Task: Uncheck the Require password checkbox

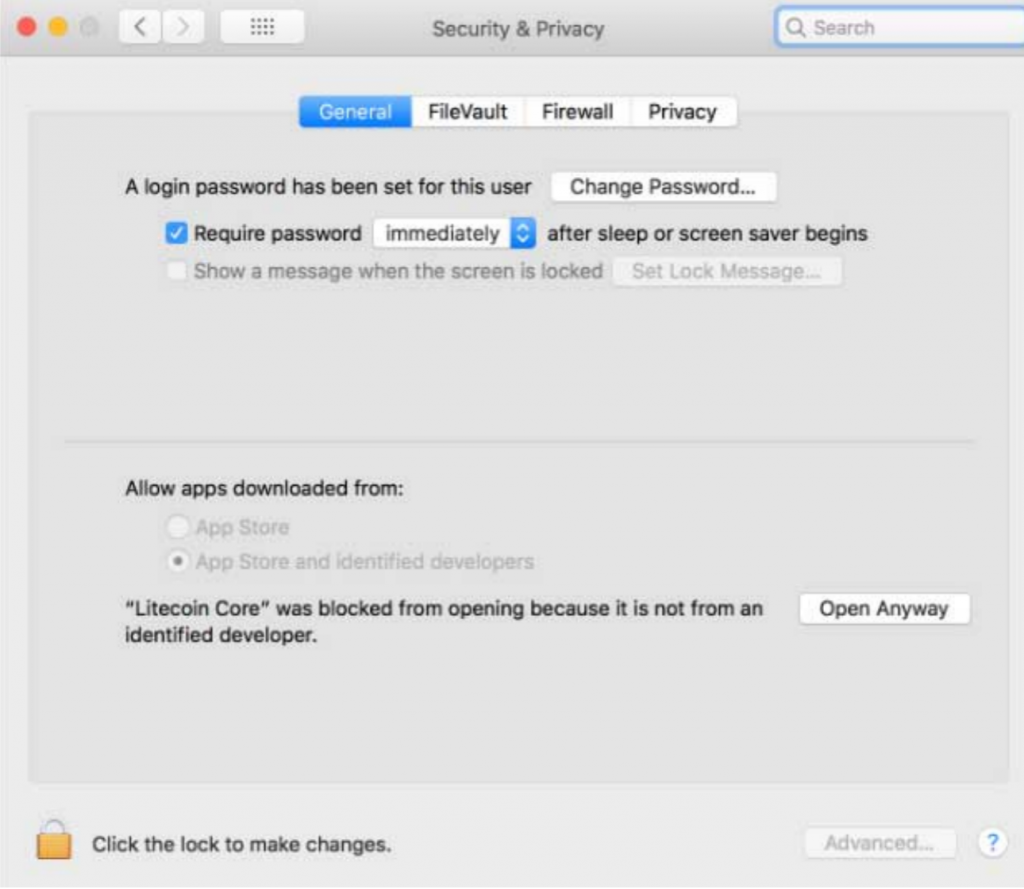Action: pos(176,233)
